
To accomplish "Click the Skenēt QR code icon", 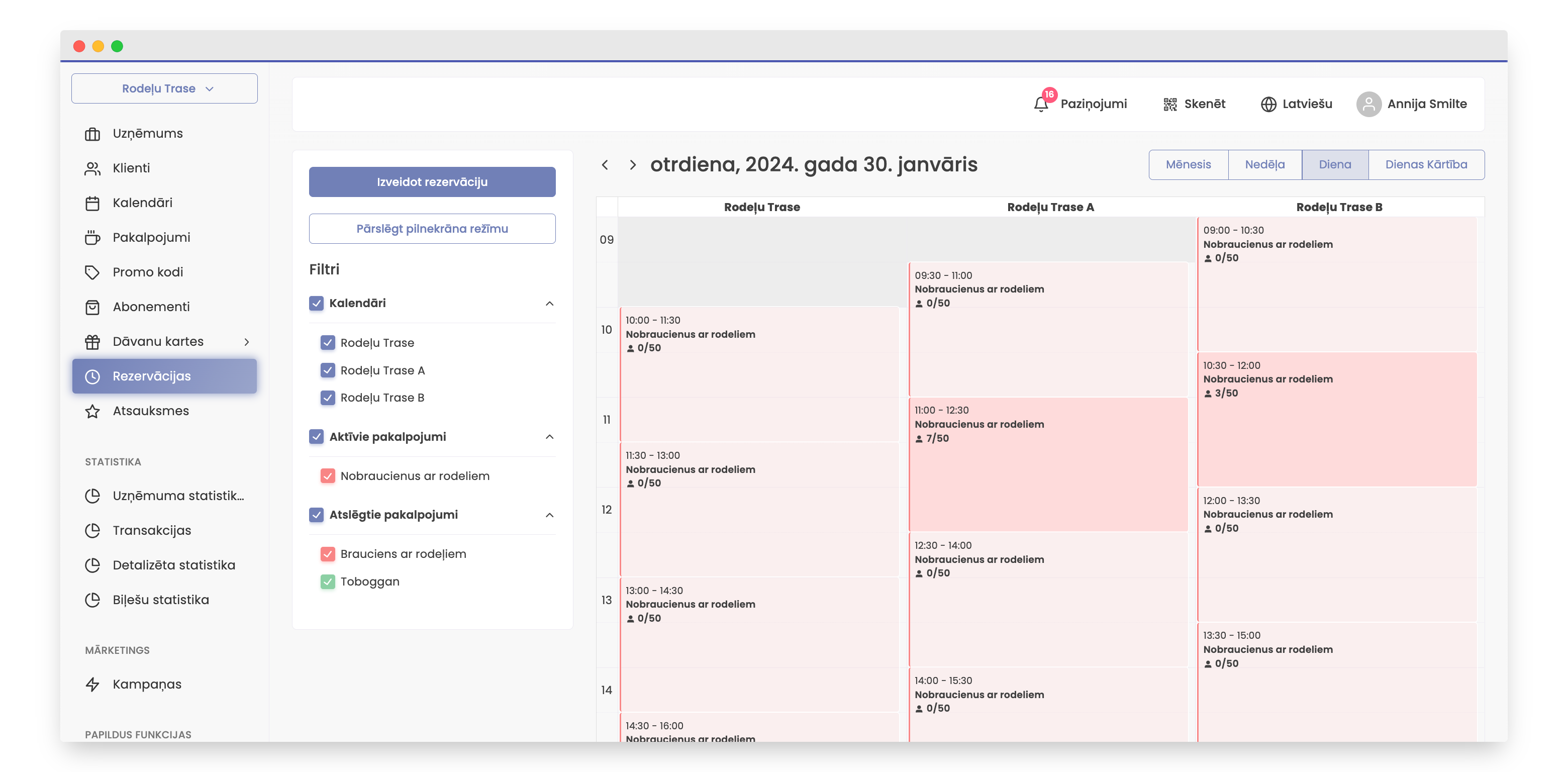I will point(1169,104).
